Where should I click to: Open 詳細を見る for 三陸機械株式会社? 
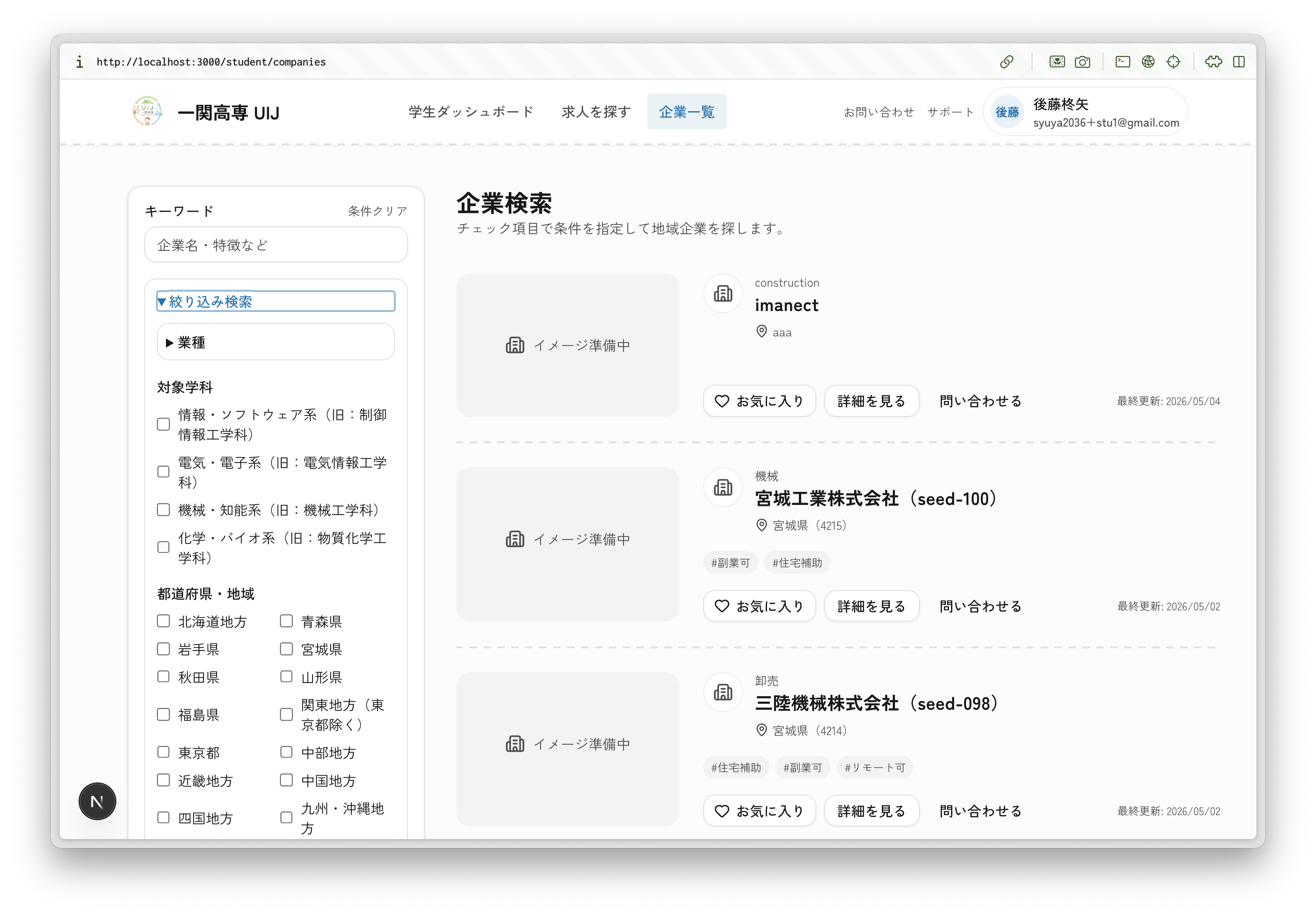click(x=872, y=811)
